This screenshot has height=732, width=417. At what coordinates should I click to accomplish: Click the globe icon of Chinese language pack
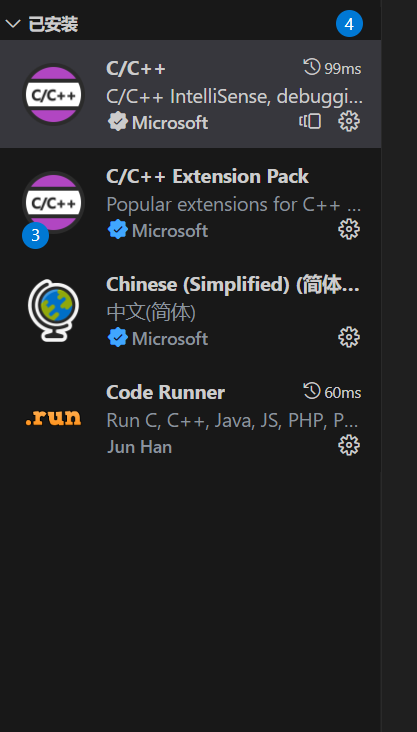coord(53,310)
